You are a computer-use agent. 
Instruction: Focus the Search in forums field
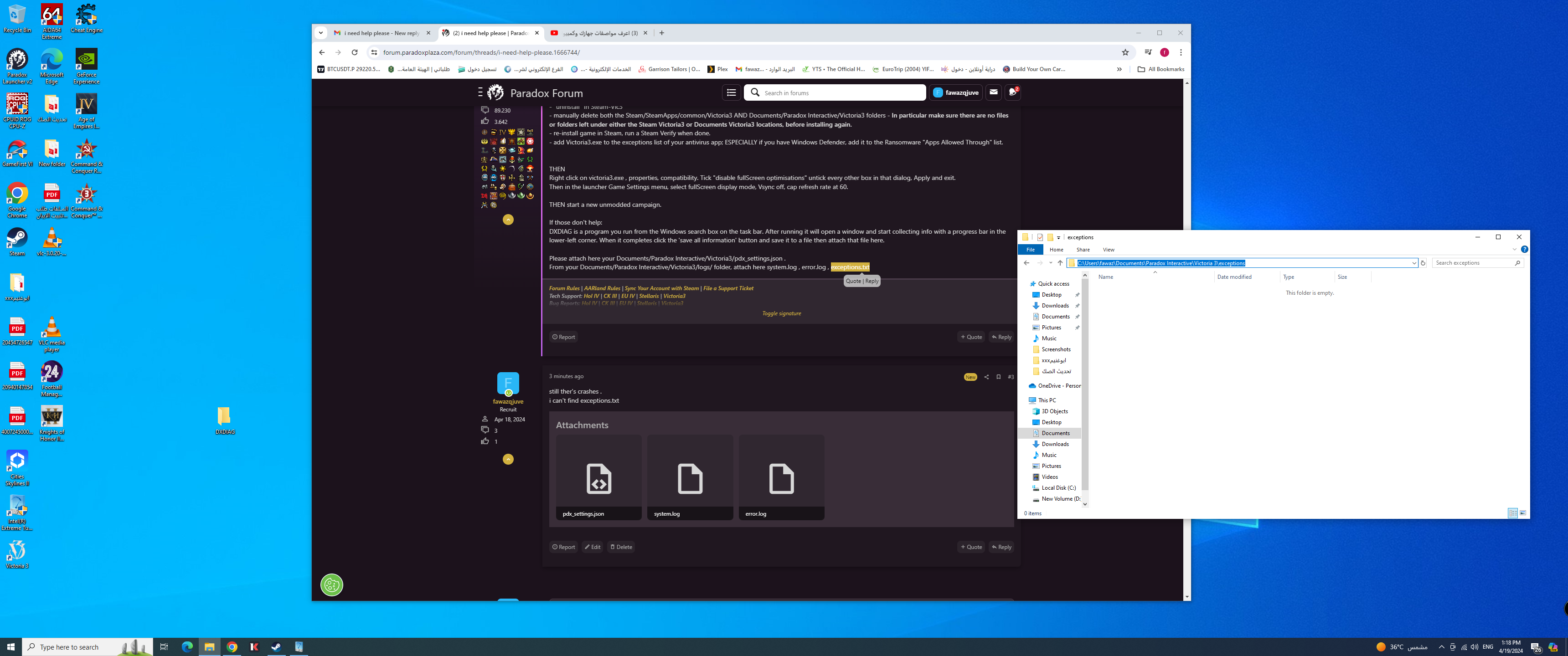(835, 92)
